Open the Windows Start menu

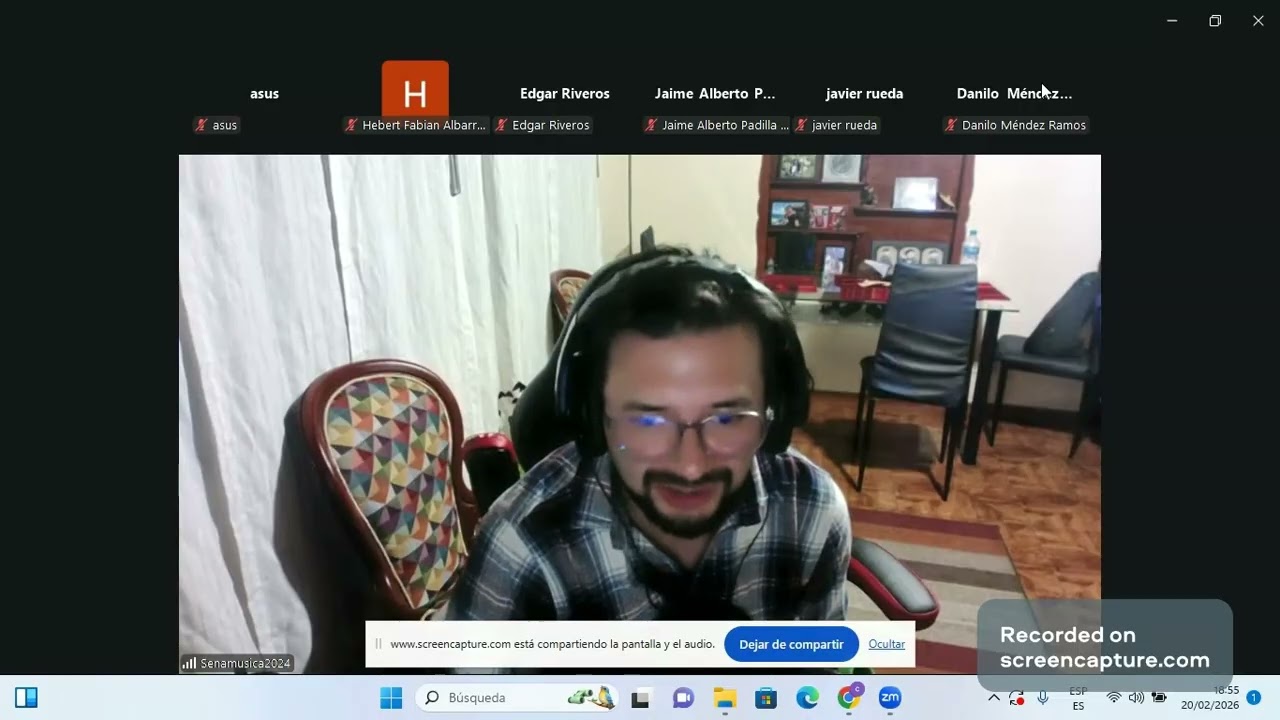point(391,698)
